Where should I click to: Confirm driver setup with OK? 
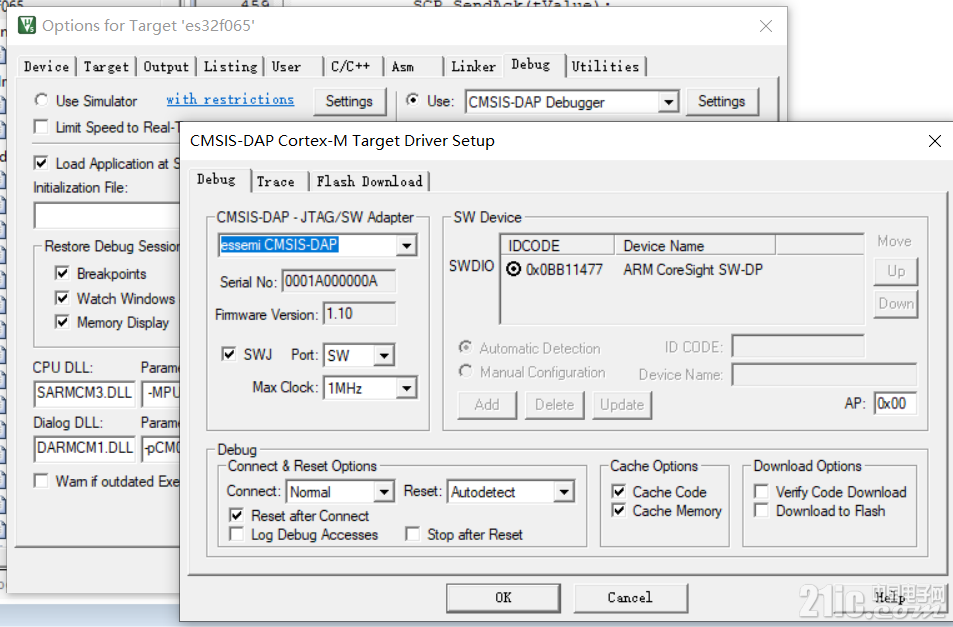(x=503, y=598)
